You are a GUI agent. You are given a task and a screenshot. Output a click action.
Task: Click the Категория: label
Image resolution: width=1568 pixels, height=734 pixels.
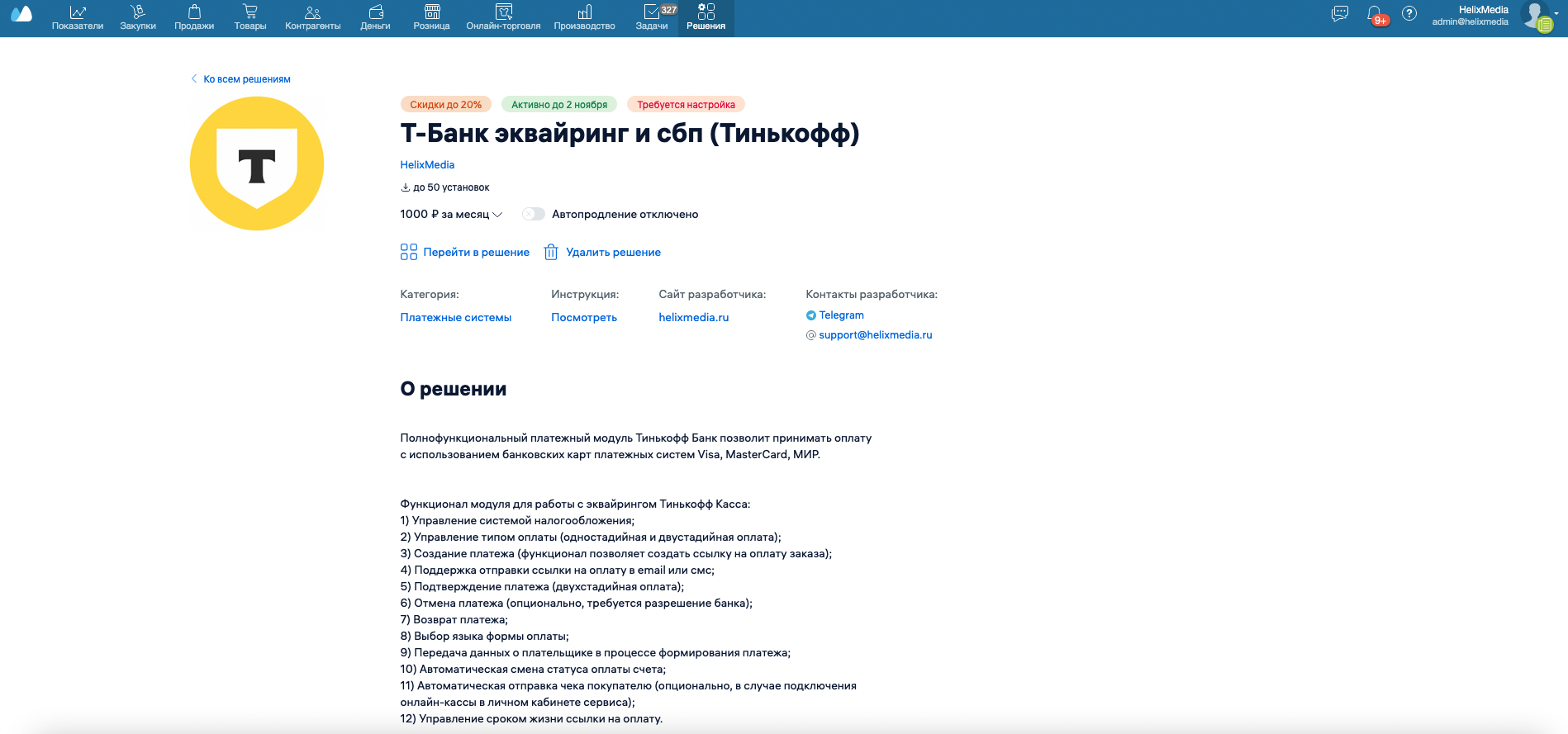pyautogui.click(x=430, y=295)
